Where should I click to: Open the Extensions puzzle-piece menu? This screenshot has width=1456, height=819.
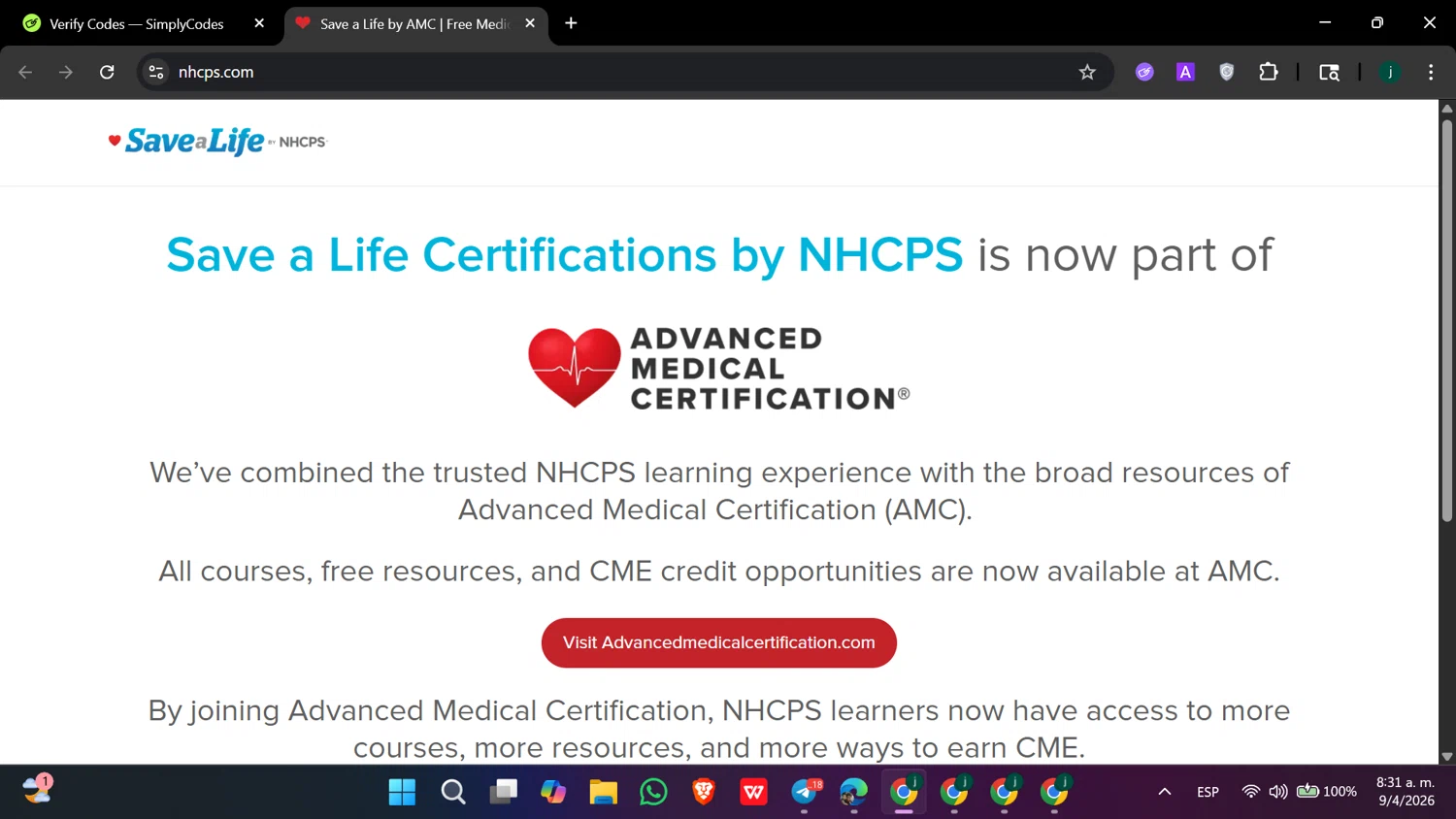pos(1268,72)
